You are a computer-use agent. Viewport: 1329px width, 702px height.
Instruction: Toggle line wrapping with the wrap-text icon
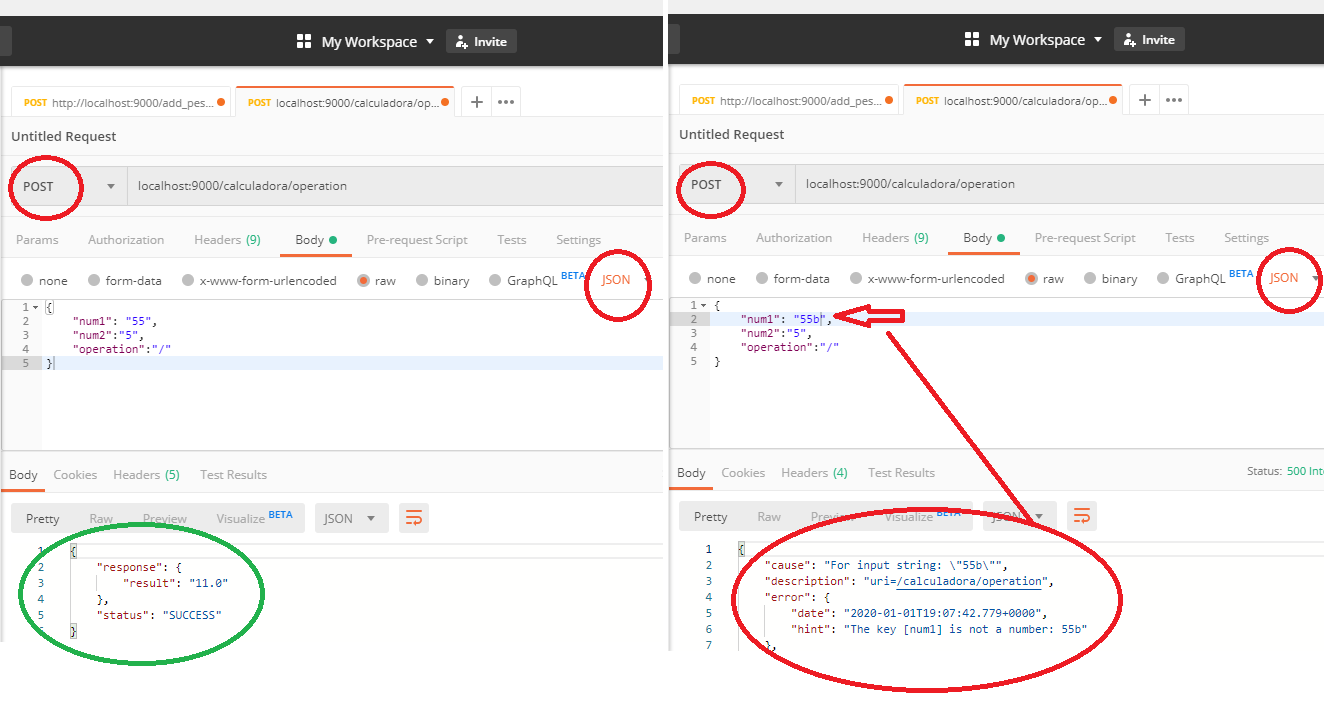pos(414,518)
